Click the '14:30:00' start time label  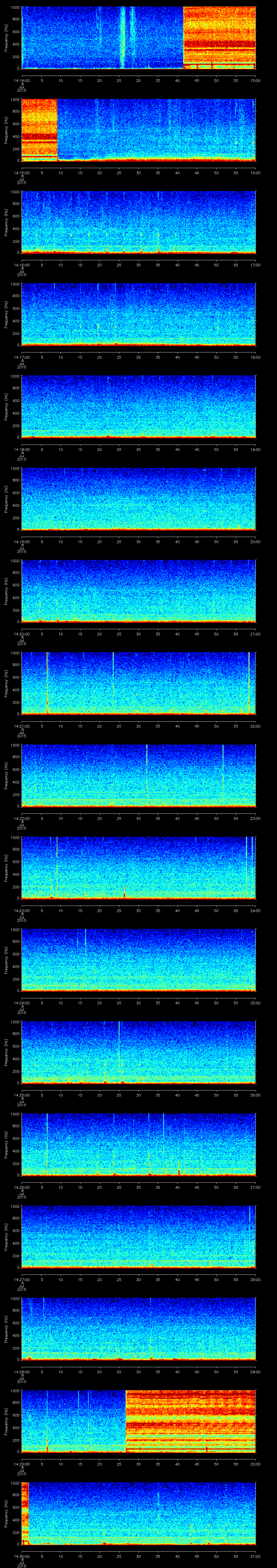coord(21,1556)
